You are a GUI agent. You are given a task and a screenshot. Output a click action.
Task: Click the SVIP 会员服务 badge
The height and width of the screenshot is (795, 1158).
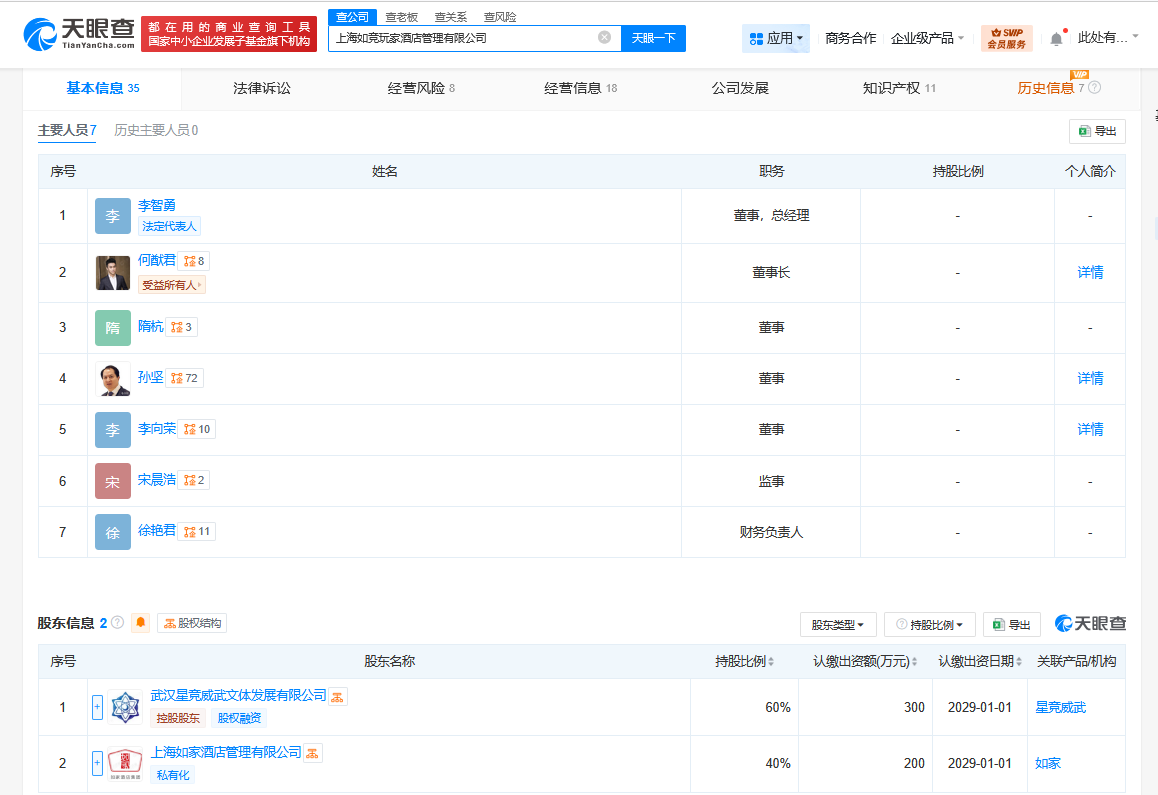coord(1006,38)
